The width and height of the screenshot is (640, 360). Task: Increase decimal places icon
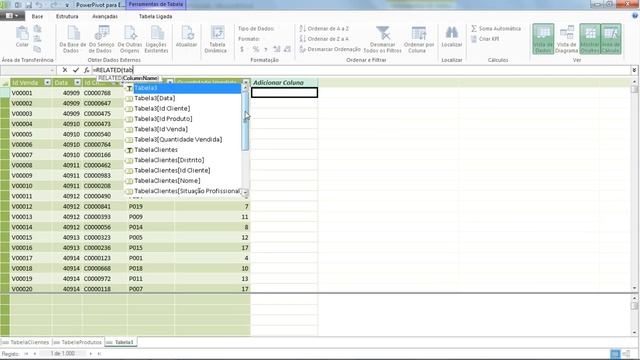tap(277, 49)
